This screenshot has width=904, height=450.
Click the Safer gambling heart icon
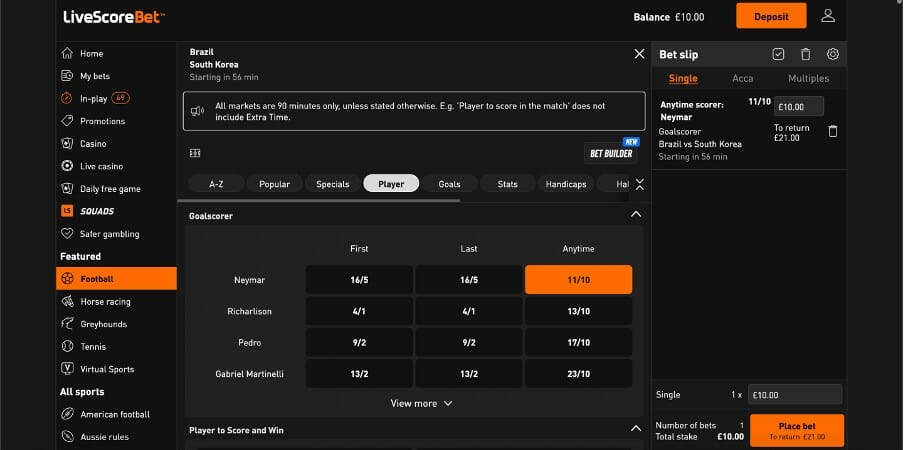click(x=67, y=234)
